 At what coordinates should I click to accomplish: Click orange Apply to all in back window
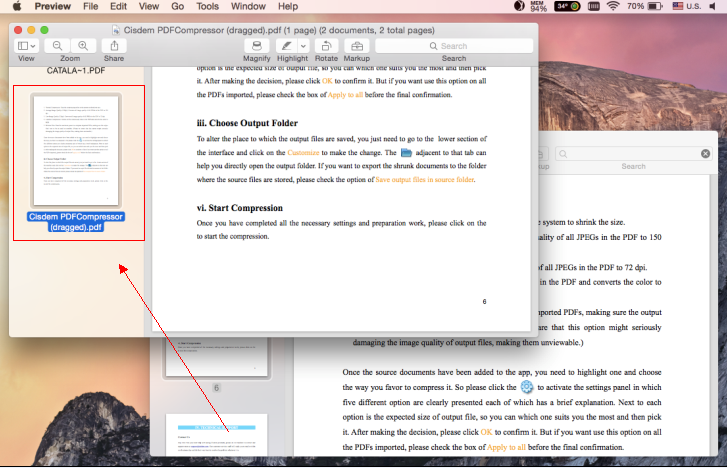click(506, 447)
